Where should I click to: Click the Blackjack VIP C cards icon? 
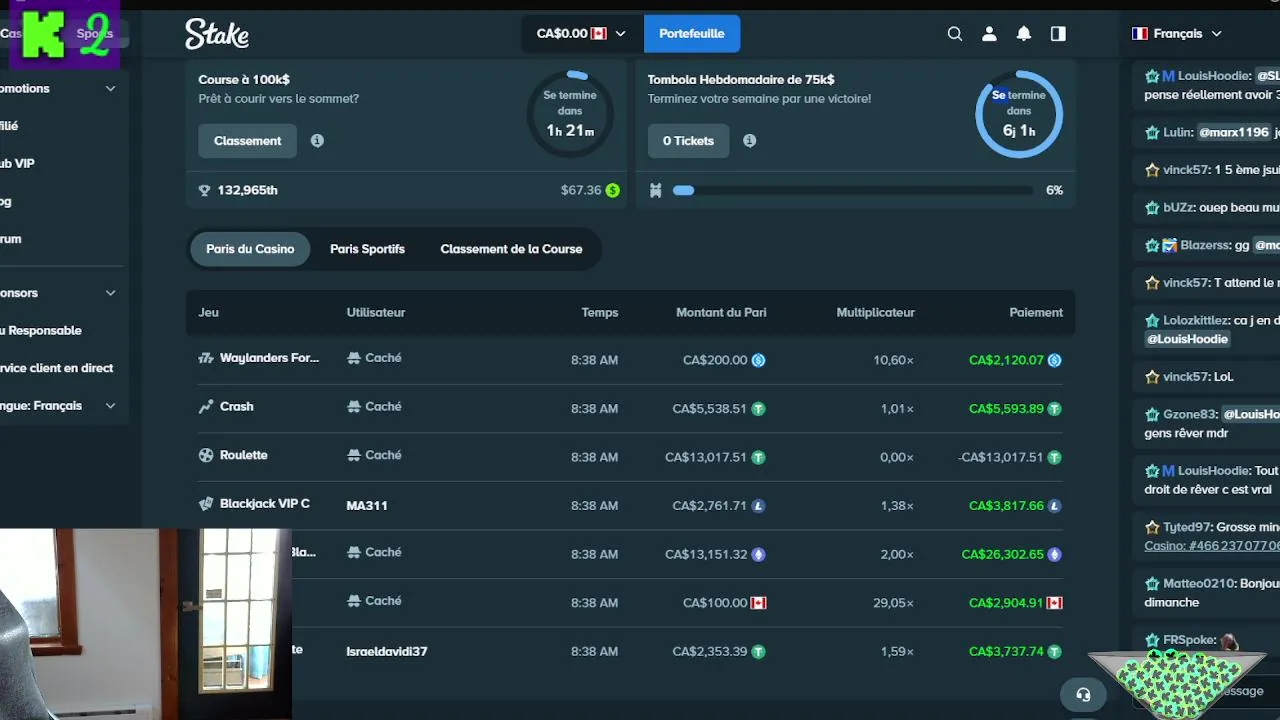(206, 504)
